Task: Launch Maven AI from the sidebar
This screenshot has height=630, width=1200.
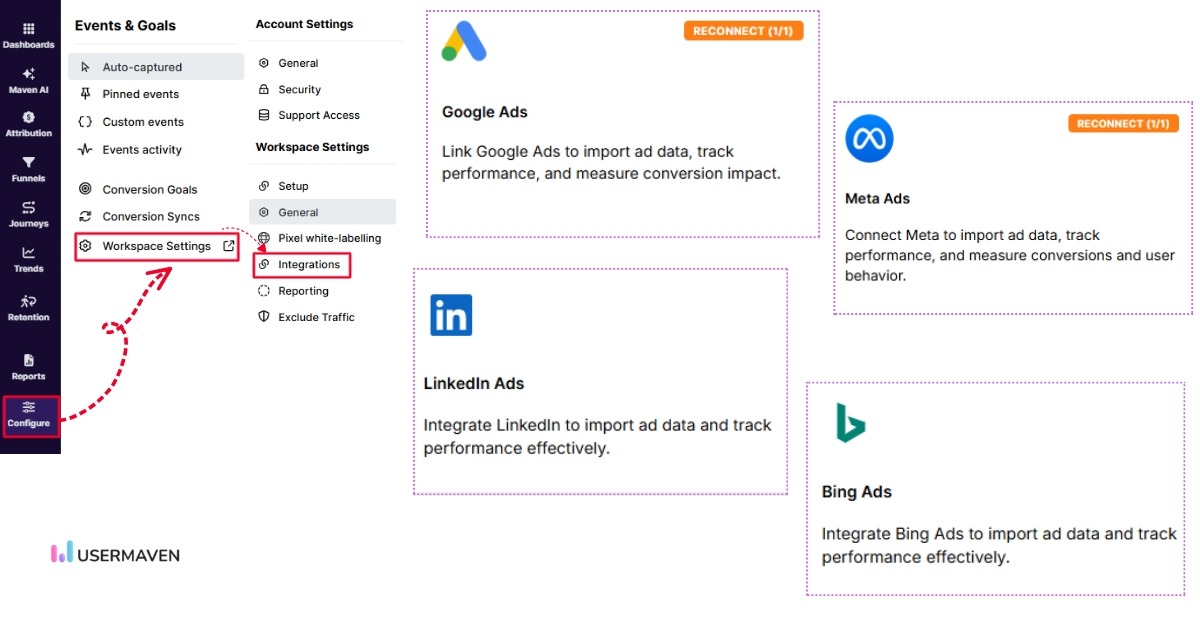Action: [x=29, y=80]
